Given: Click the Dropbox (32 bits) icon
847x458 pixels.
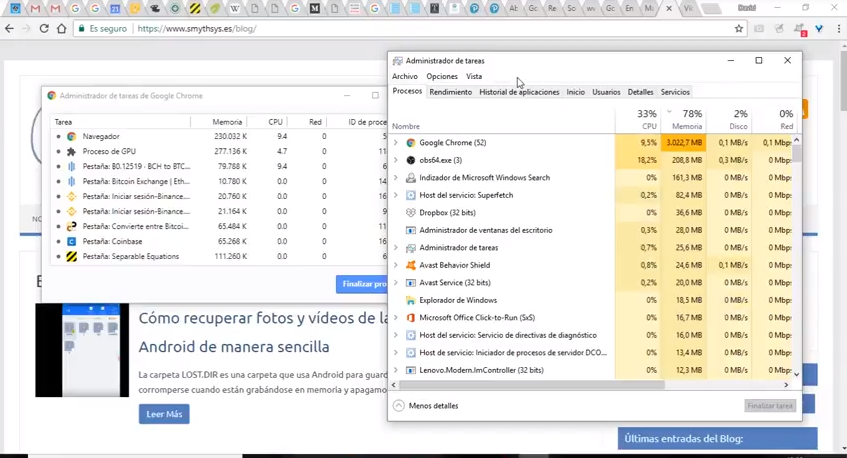Looking at the screenshot, I should [x=411, y=213].
